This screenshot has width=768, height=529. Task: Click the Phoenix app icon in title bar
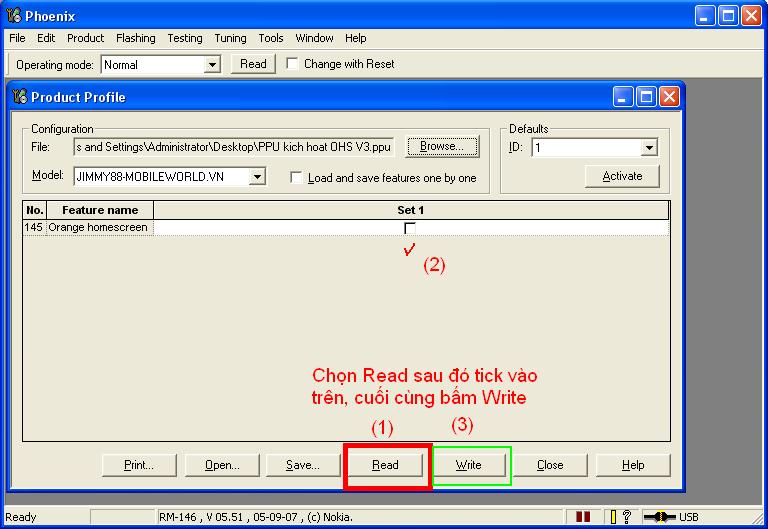pos(13,15)
